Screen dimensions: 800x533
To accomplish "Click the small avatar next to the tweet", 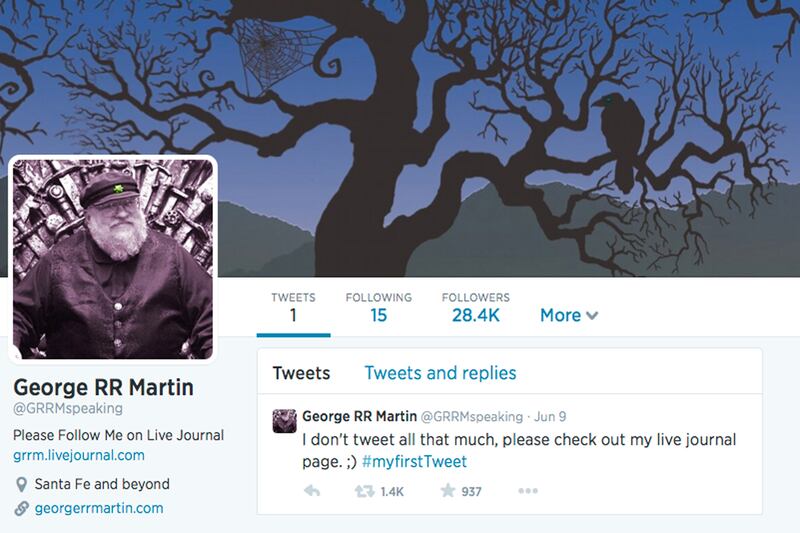I will pyautogui.click(x=284, y=421).
